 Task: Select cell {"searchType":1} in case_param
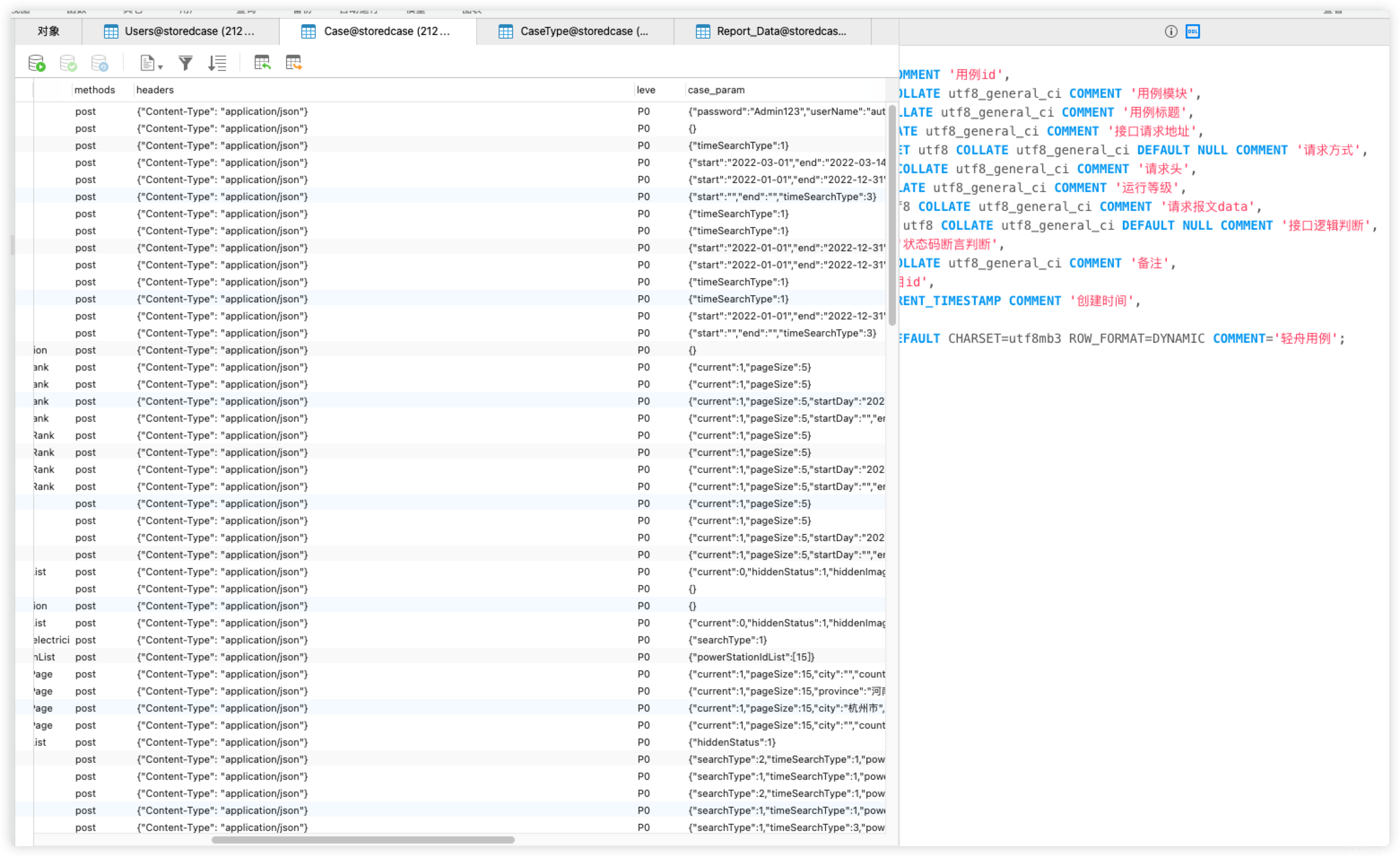point(786,640)
